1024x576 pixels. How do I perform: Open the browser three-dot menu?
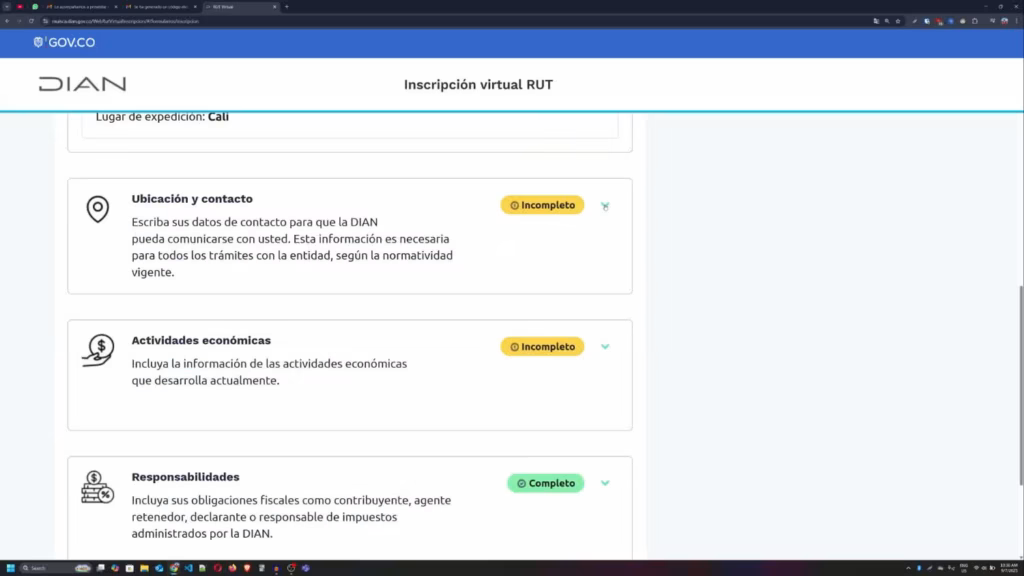[1016, 21]
